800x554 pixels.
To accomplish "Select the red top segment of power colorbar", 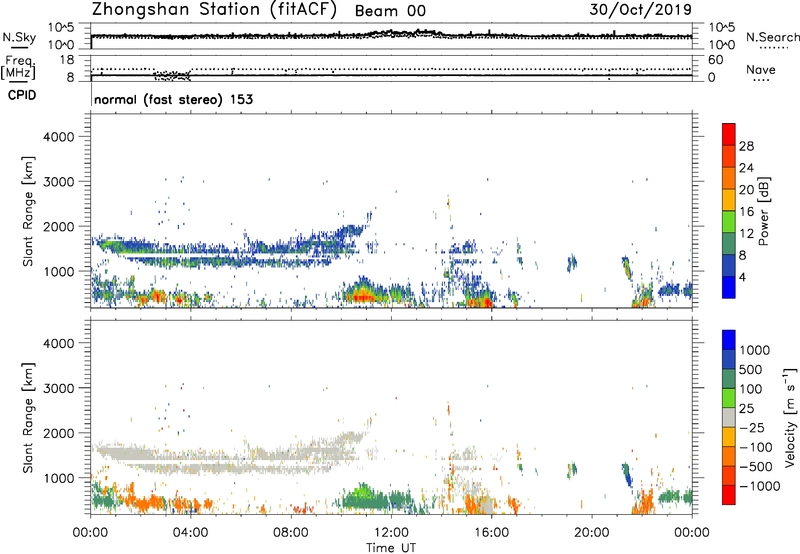I will pos(729,134).
